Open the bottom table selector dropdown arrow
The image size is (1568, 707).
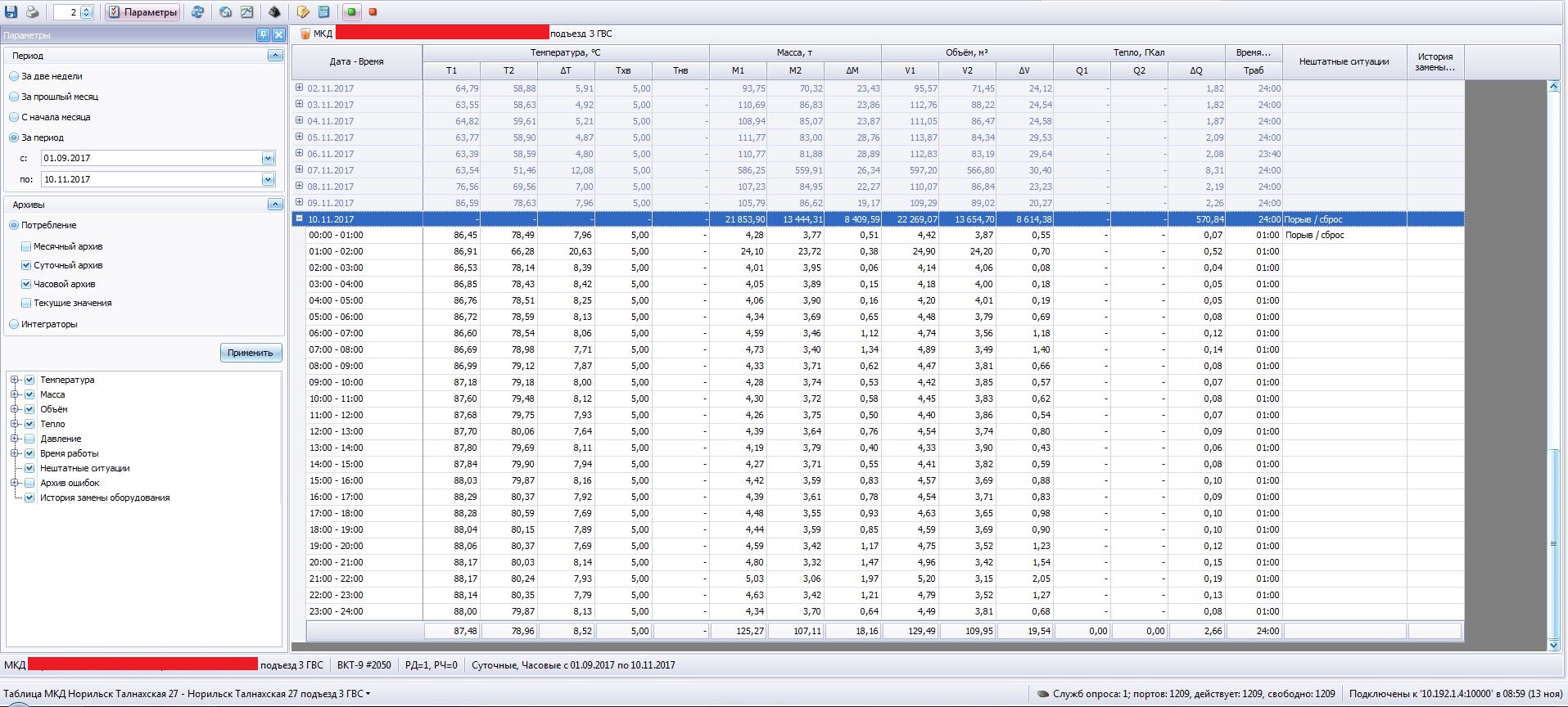point(368,694)
